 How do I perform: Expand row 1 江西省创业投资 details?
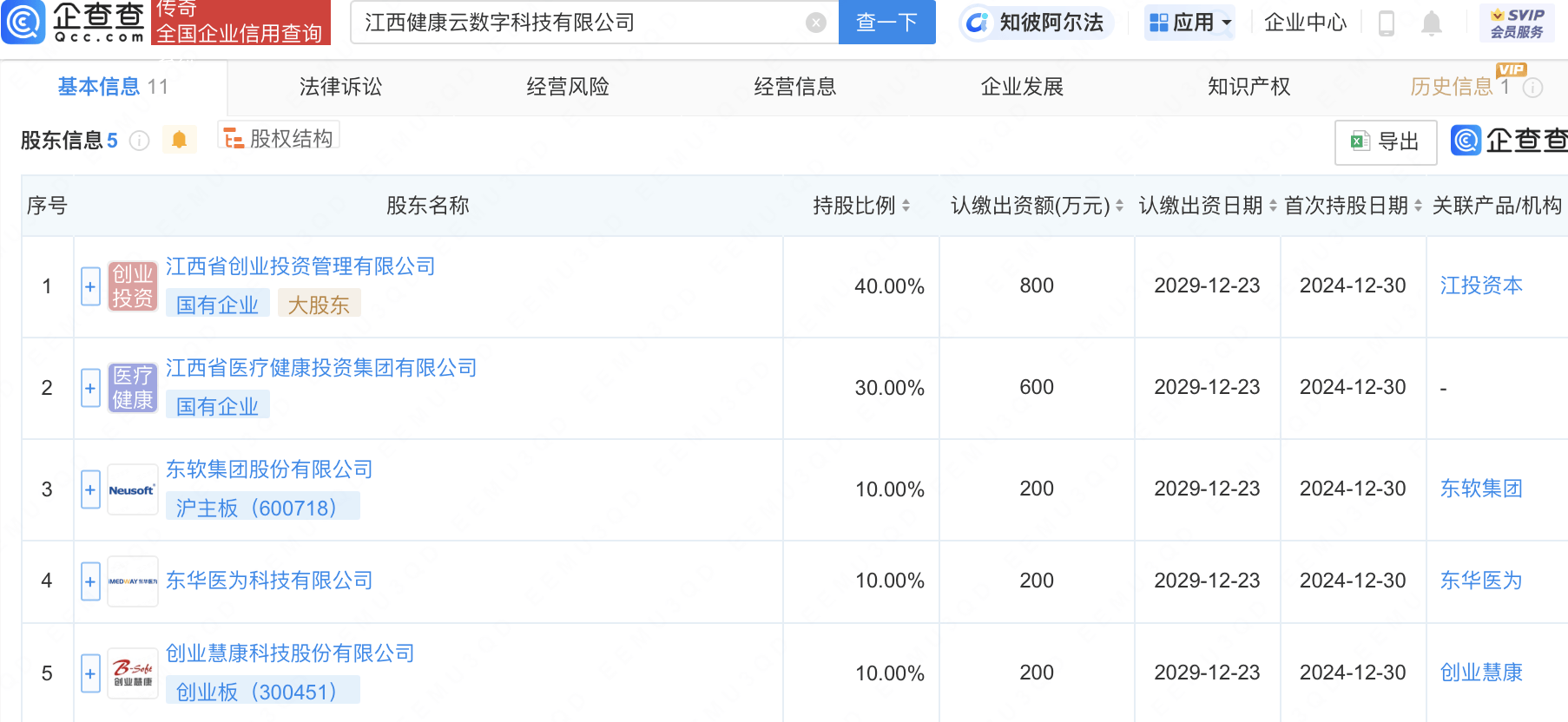point(90,286)
